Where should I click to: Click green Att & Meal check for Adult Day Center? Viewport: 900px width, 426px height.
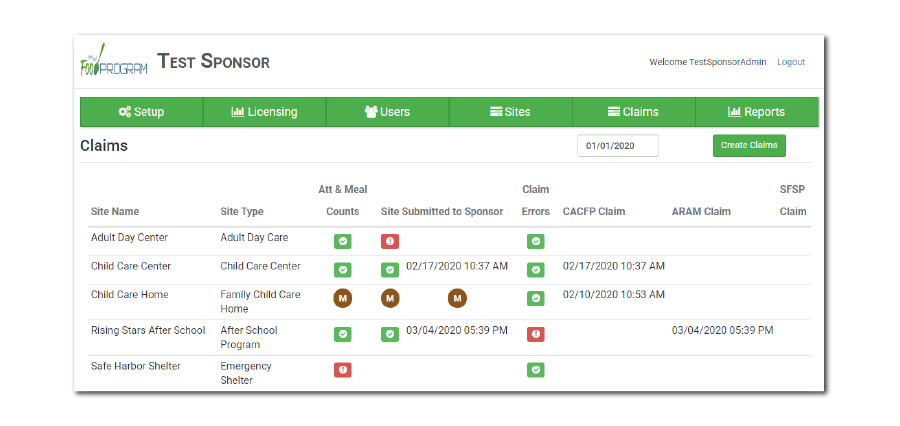click(342, 241)
